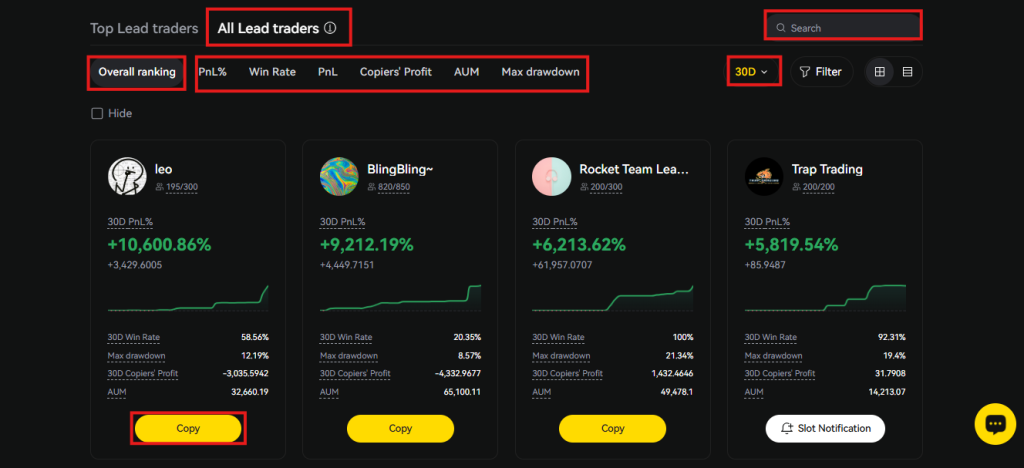Click Copy button for BlingBling~
The height and width of the screenshot is (468, 1024).
click(400, 429)
